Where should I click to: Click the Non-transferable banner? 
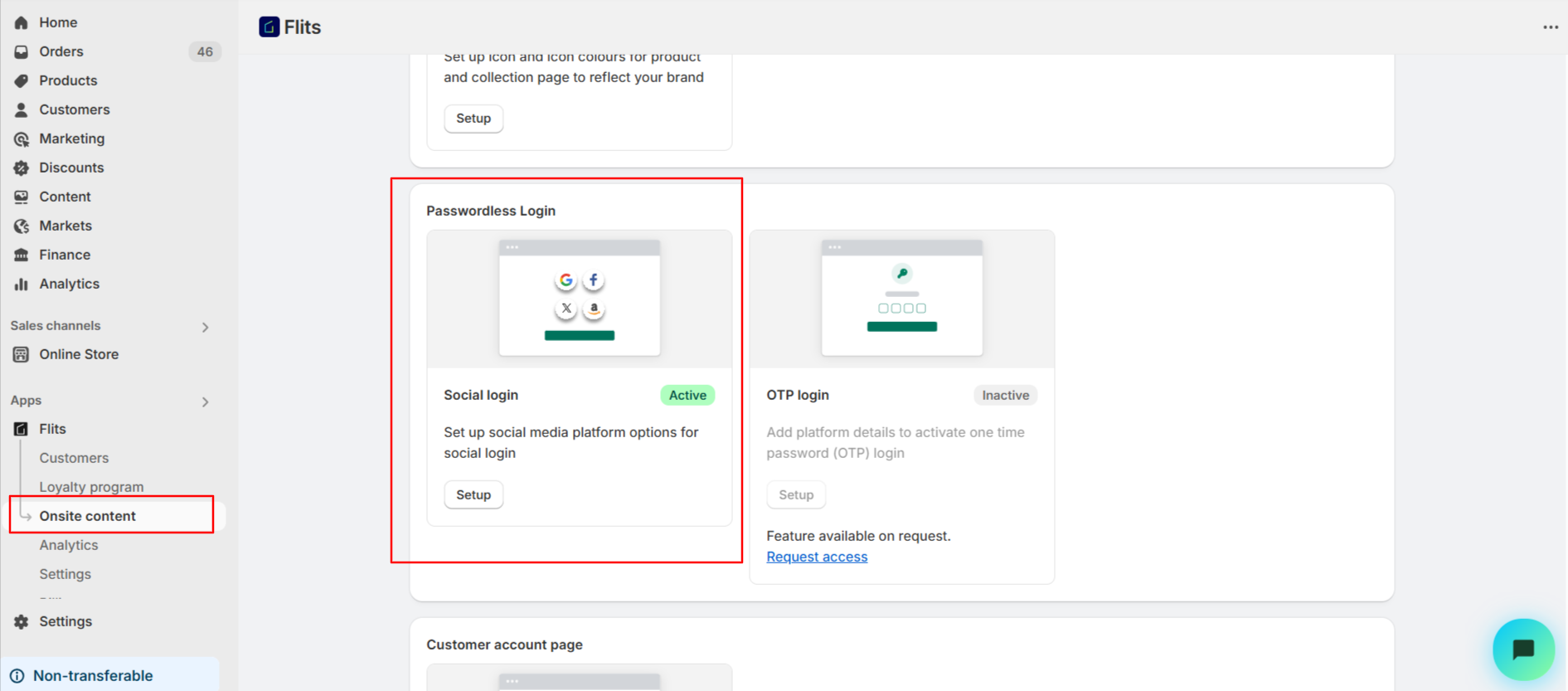[110, 676]
